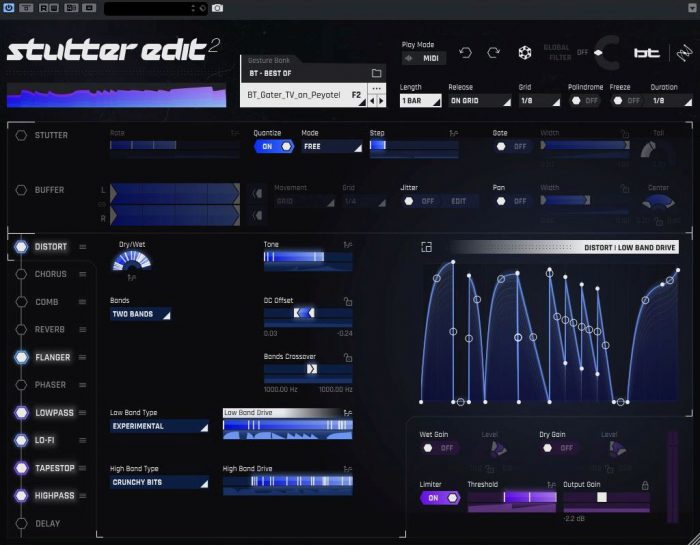Select the TAPESTOP module tab
700x545 pixels.
tap(54, 468)
